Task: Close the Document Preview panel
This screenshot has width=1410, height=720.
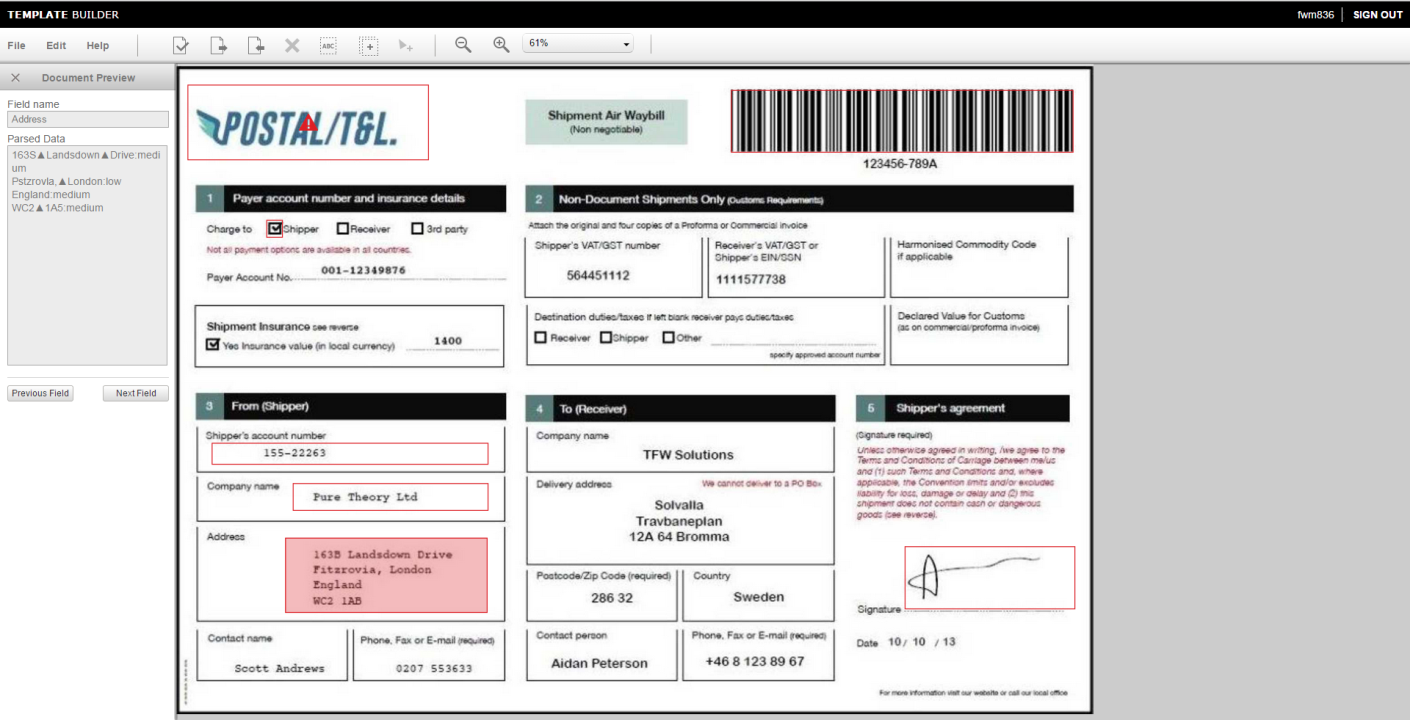Action: pyautogui.click(x=15, y=77)
